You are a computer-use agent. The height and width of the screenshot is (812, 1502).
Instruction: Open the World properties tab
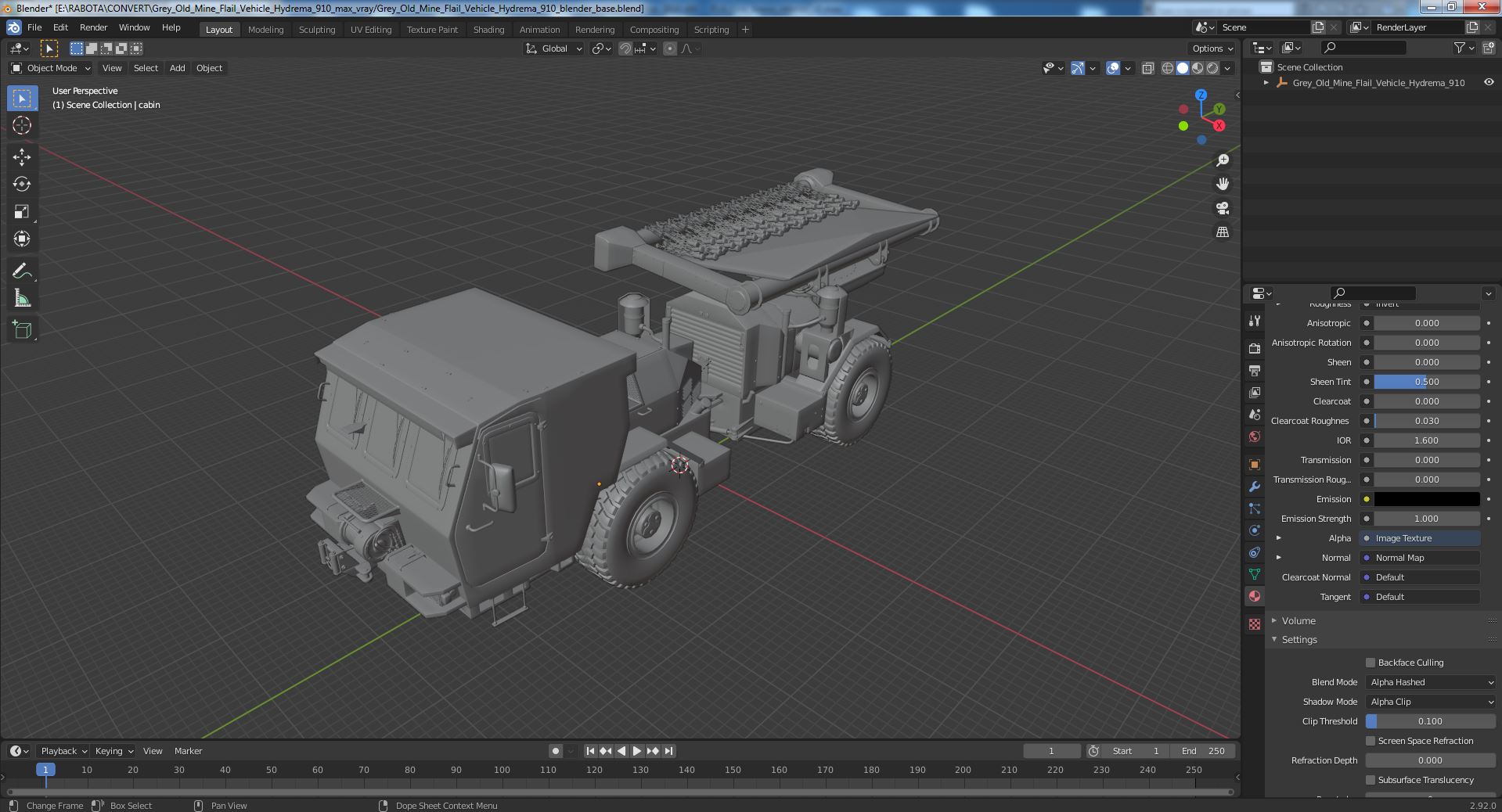coord(1255,437)
